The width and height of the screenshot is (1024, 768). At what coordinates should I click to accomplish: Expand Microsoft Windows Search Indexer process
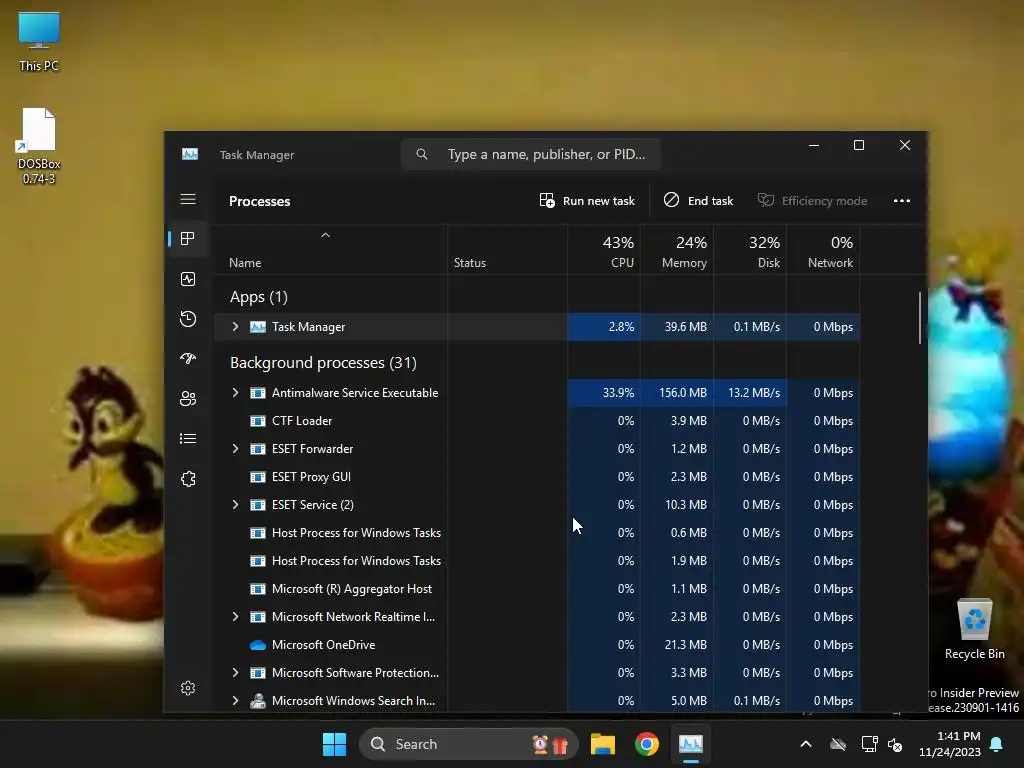click(x=235, y=701)
